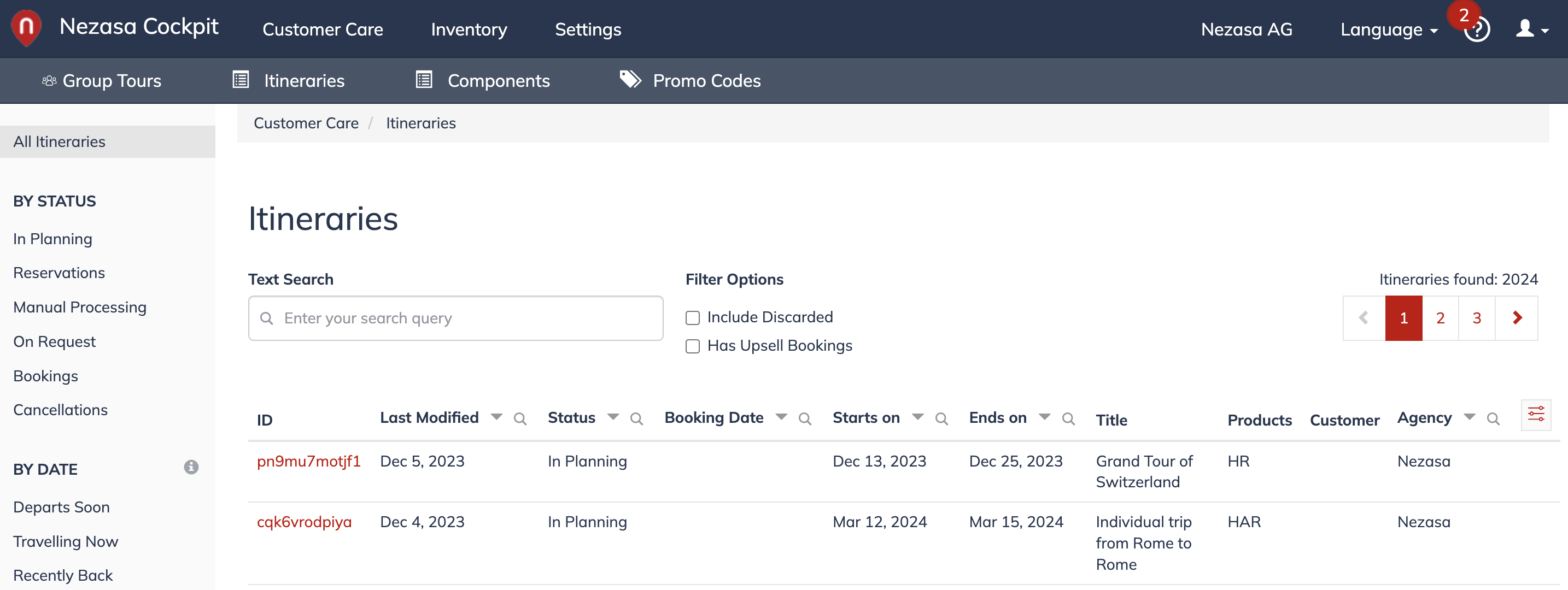The height and width of the screenshot is (590, 1568).
Task: Switch to the Components tab
Action: 483,80
